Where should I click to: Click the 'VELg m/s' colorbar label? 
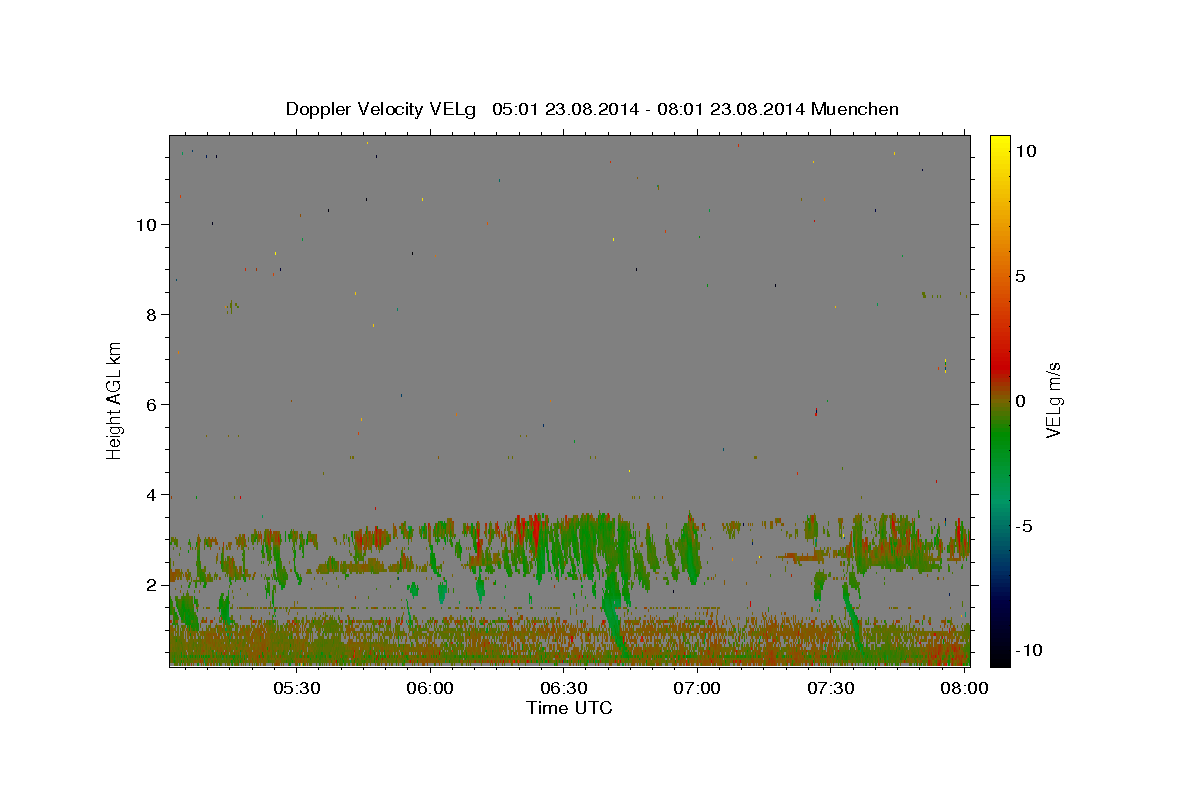click(x=1053, y=400)
